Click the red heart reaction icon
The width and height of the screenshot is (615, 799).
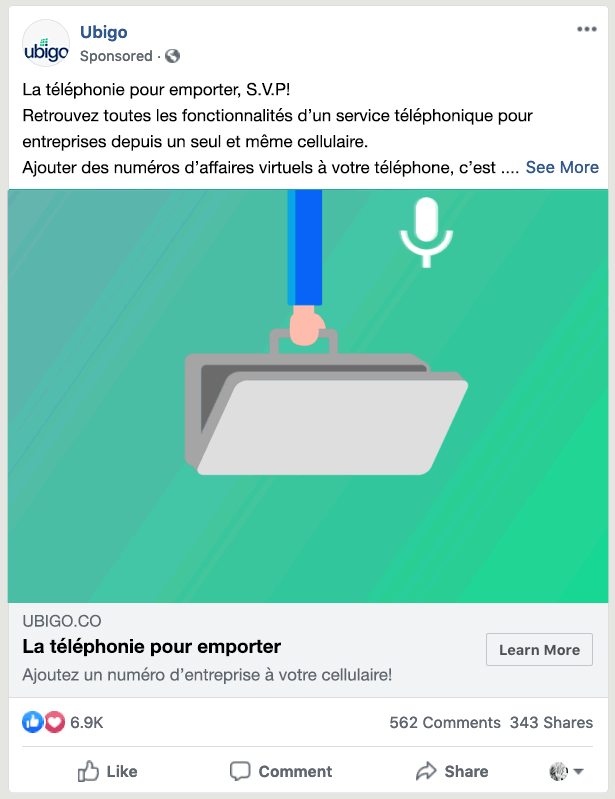[x=55, y=722]
